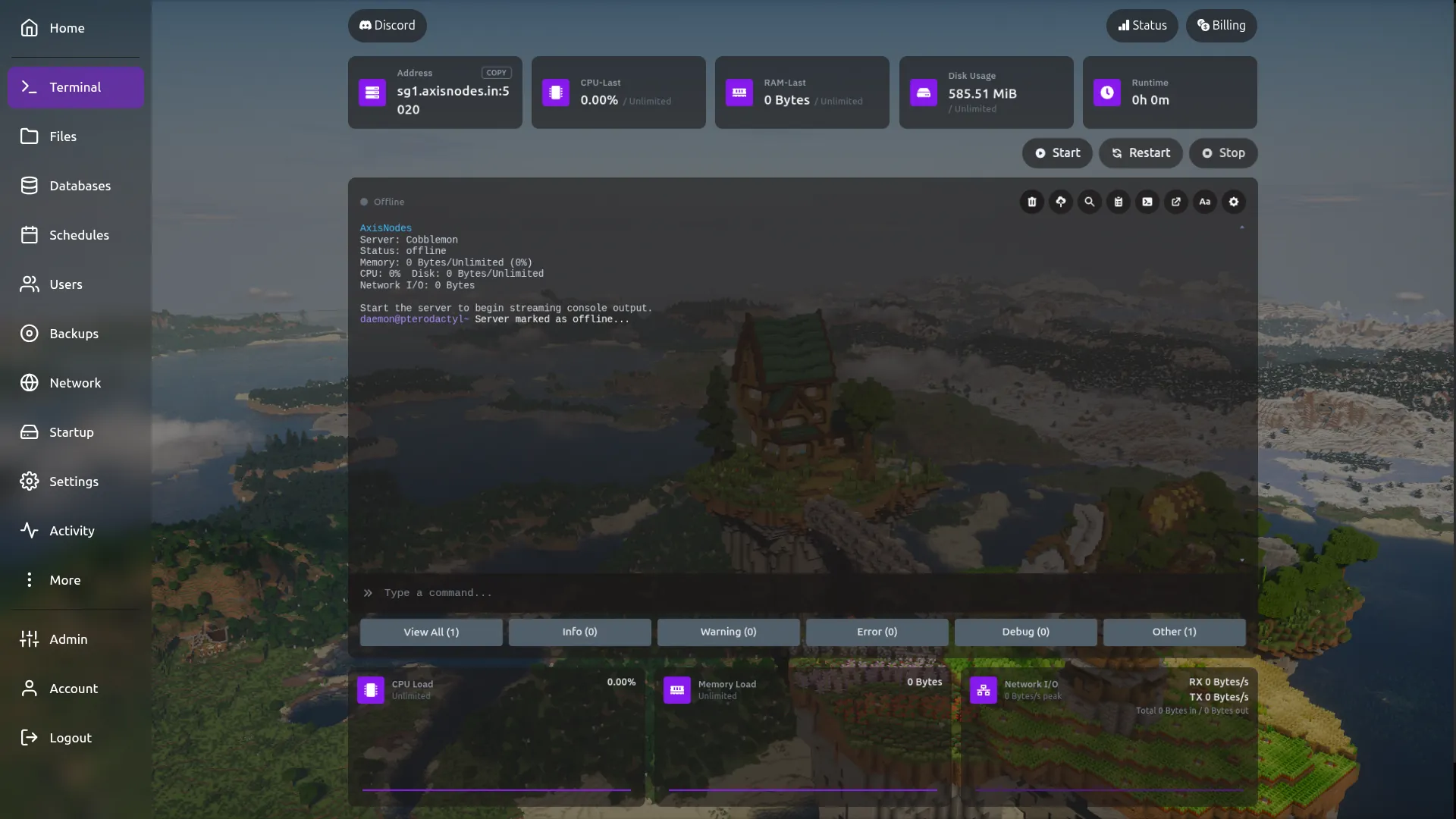Open the Startup section
The height and width of the screenshot is (819, 1456).
[76, 432]
